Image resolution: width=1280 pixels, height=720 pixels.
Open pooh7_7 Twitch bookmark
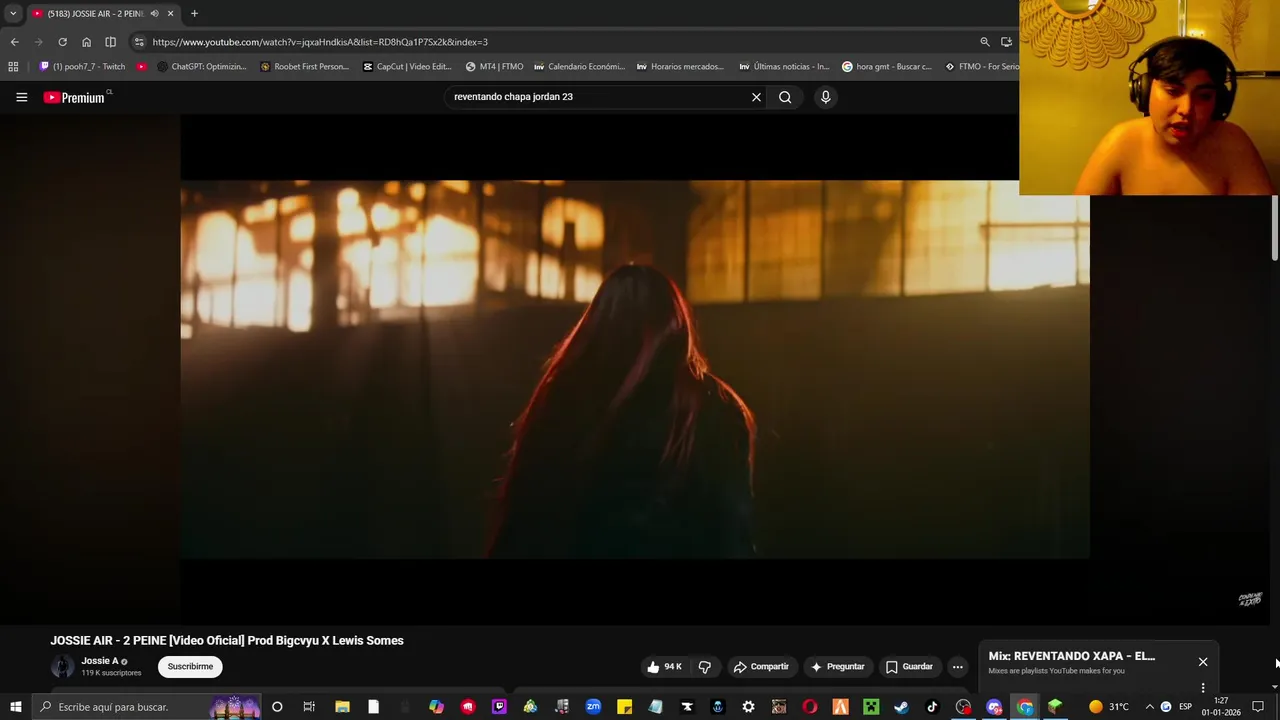coord(82,67)
